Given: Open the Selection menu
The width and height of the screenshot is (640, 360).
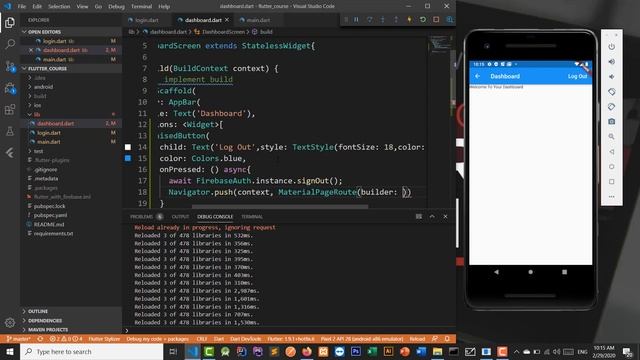Looking at the screenshot, I should pyautogui.click(x=59, y=6).
